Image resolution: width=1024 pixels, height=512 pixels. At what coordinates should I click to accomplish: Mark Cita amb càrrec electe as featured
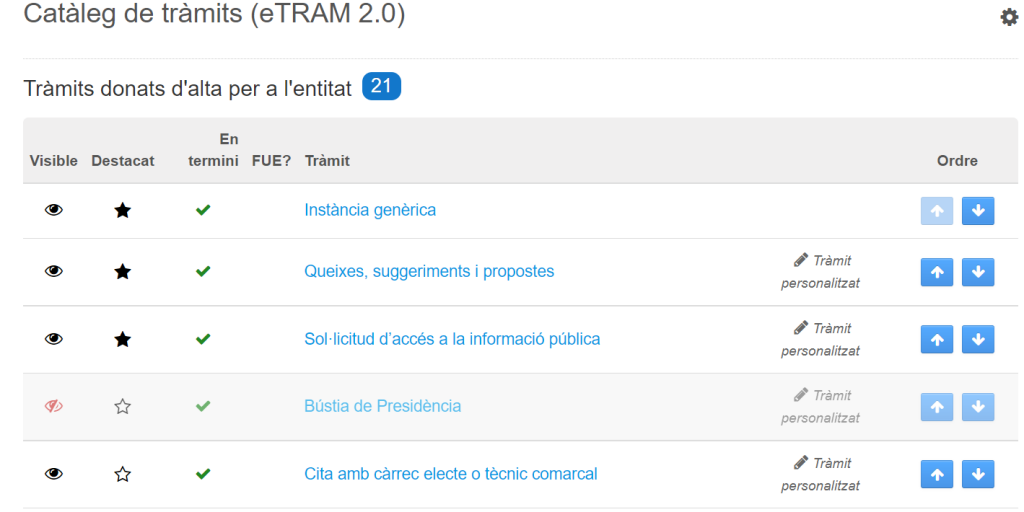coord(122,474)
